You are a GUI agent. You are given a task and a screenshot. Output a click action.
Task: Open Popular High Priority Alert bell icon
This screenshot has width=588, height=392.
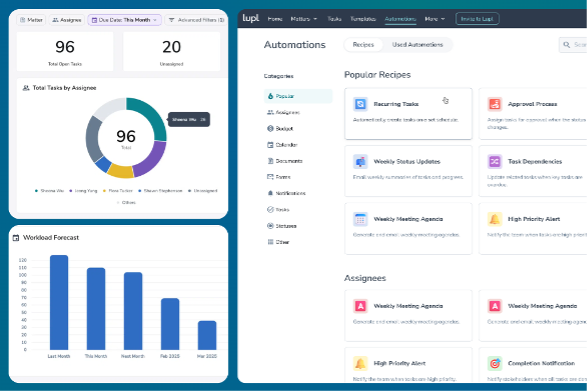click(495, 219)
